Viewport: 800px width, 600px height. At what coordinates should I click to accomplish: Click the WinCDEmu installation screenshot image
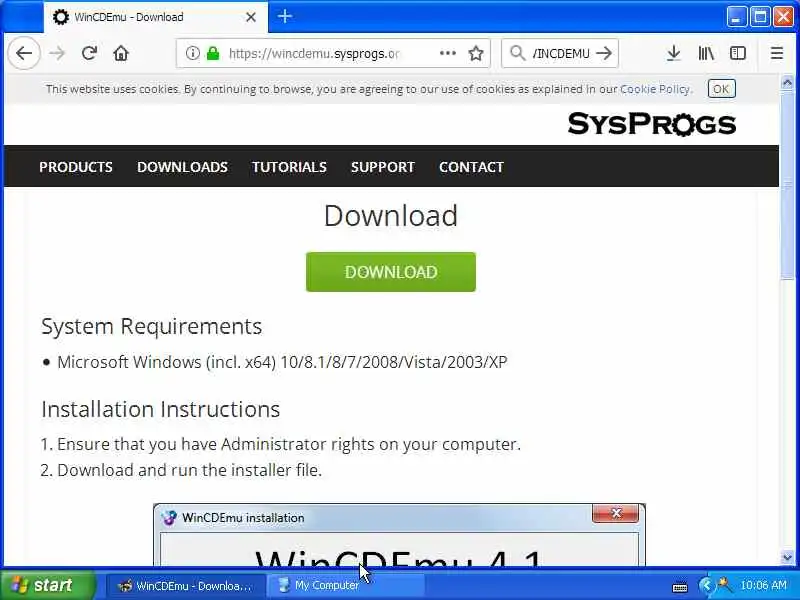(399, 535)
